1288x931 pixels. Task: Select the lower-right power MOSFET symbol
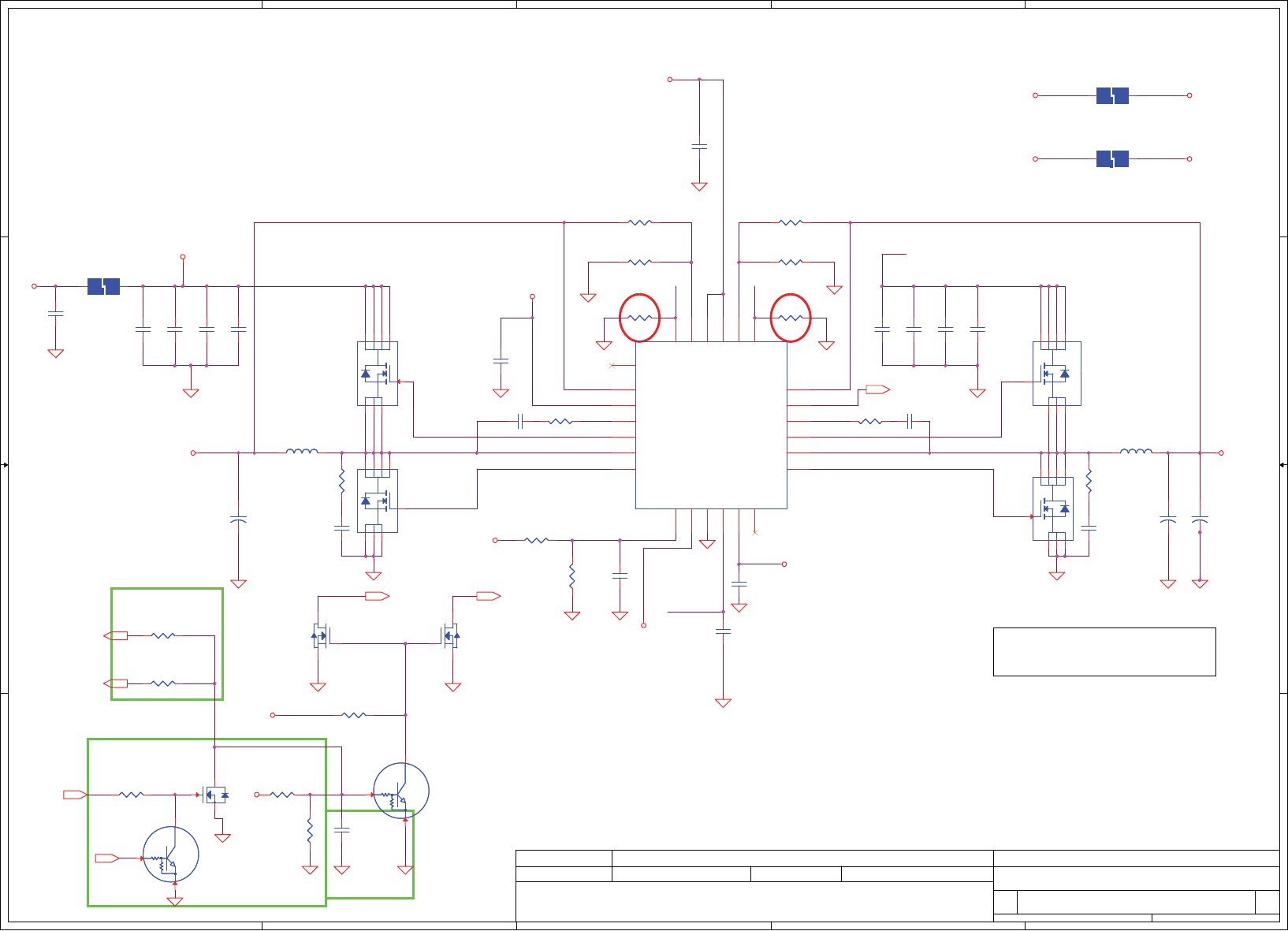(x=1053, y=508)
